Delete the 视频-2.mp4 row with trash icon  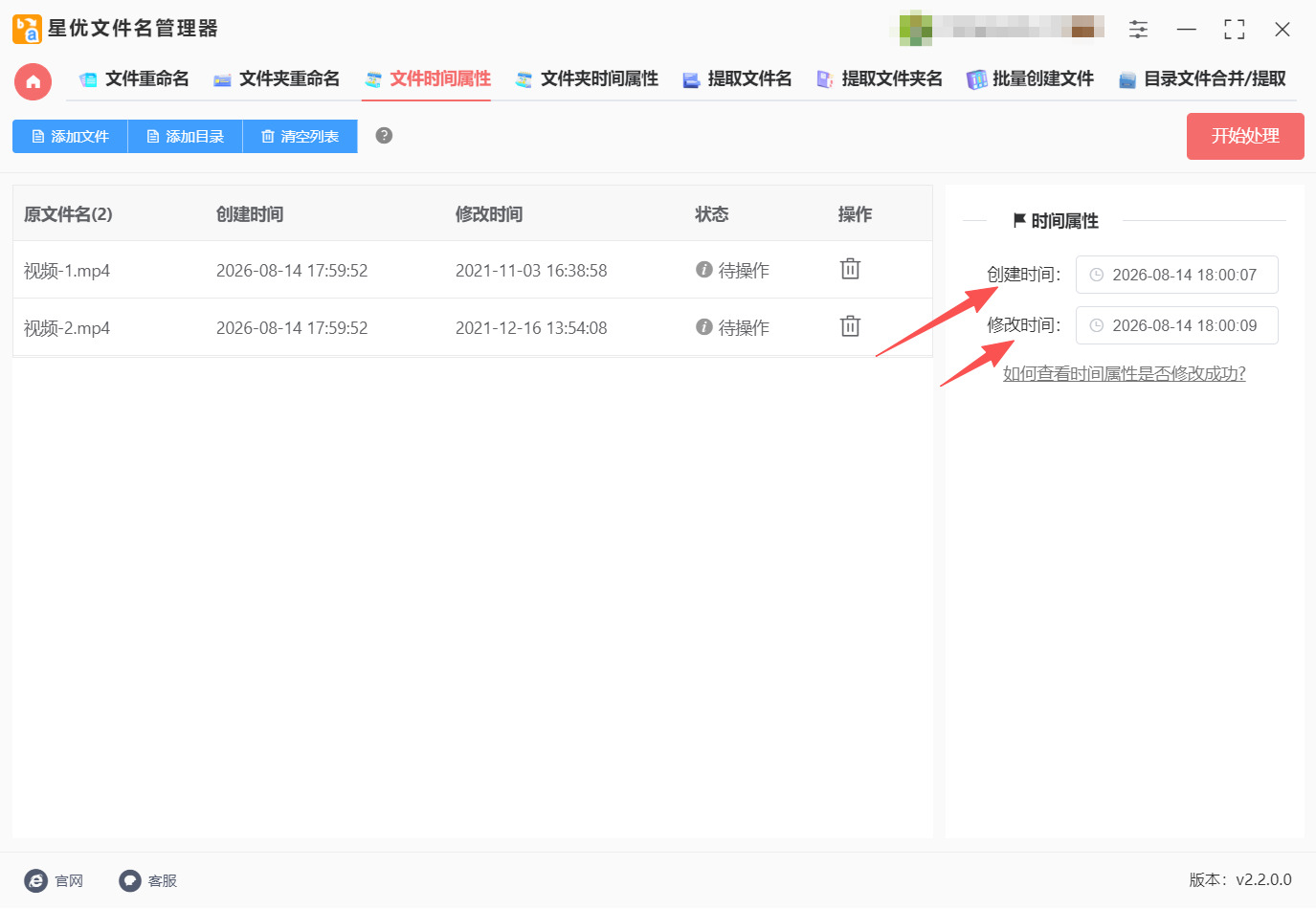pos(850,326)
